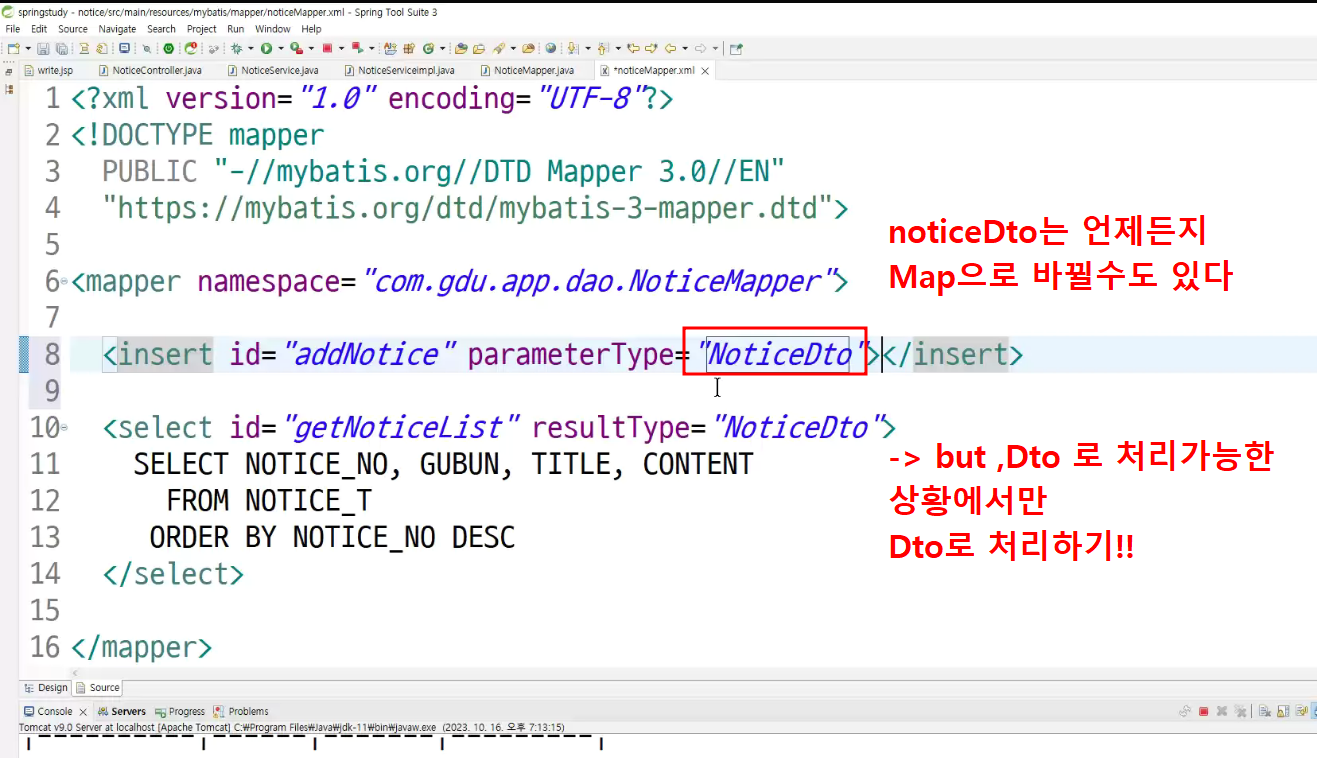Open the Search menu
Viewport: 1317px width, 758px height.
[161, 29]
